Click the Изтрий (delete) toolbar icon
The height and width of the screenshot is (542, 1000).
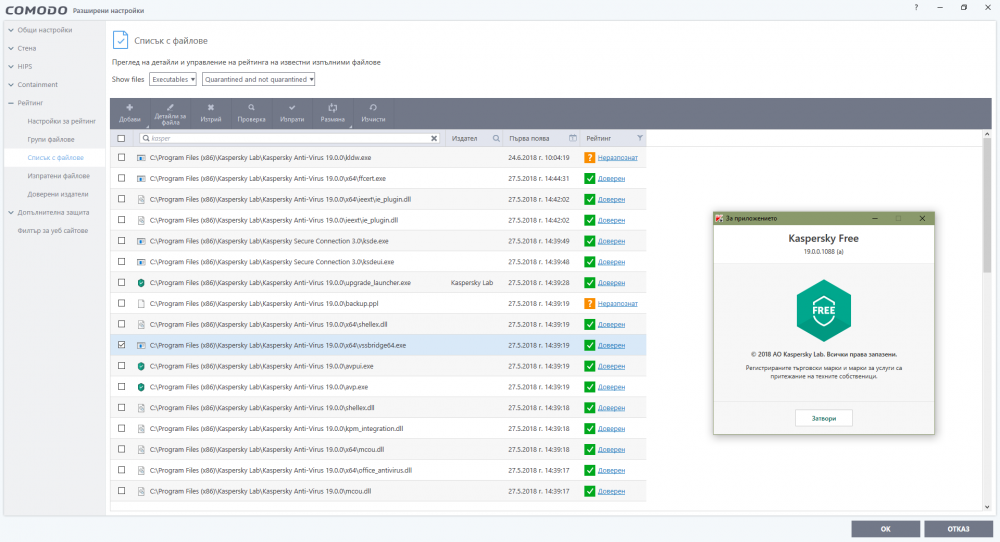point(210,108)
